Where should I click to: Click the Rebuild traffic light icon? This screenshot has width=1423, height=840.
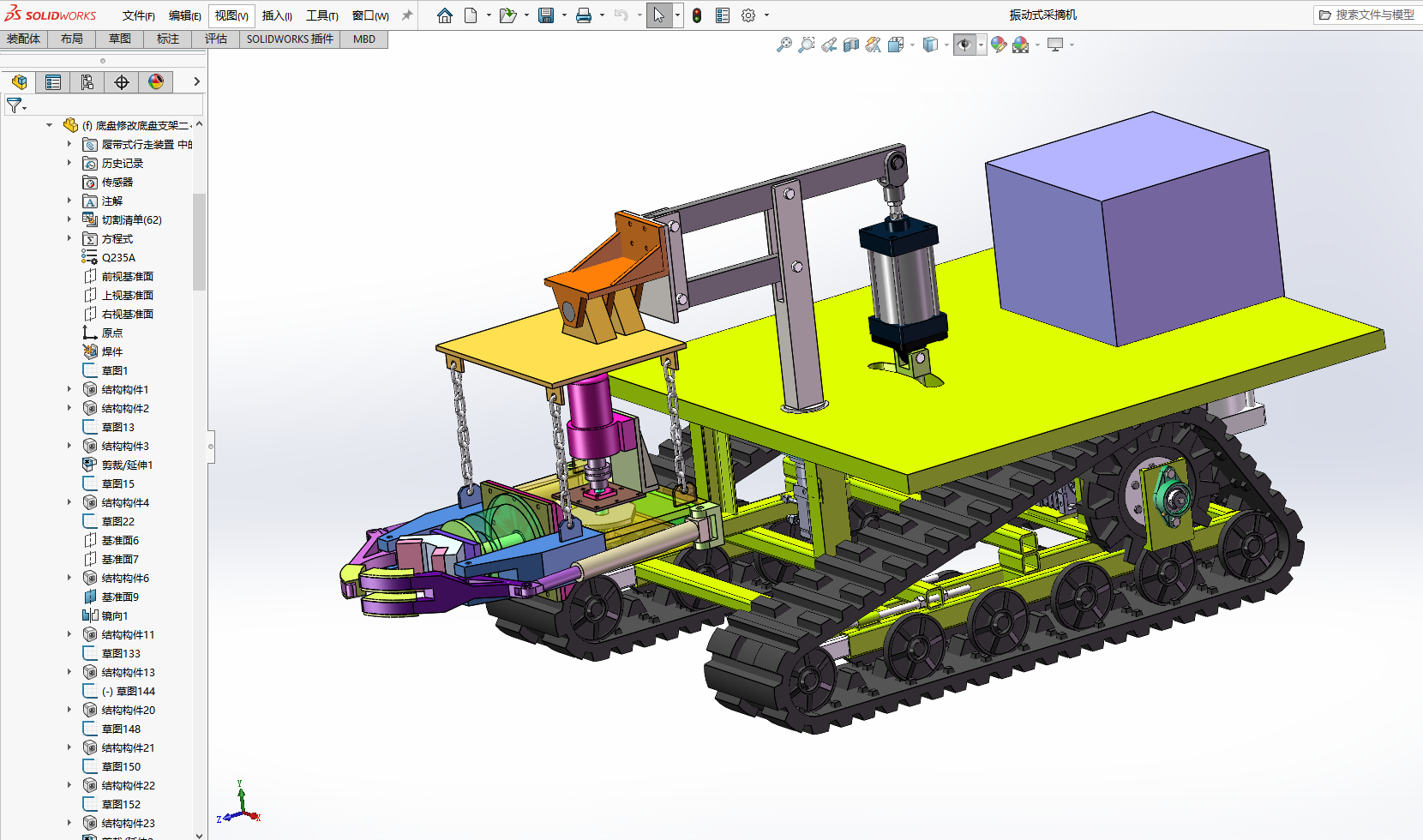point(697,15)
